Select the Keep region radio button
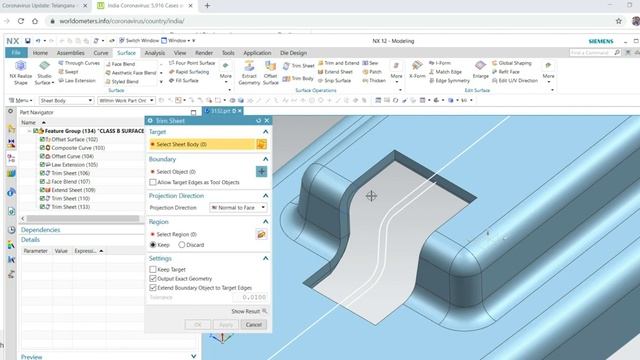 (x=153, y=245)
